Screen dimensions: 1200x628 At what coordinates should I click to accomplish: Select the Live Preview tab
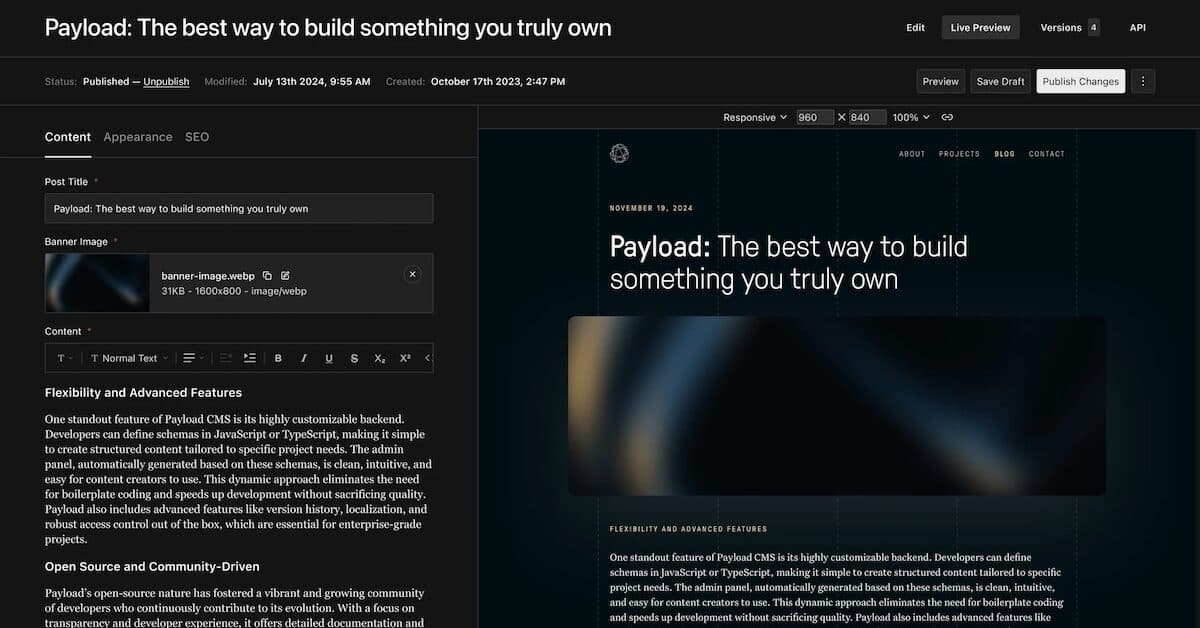(980, 27)
